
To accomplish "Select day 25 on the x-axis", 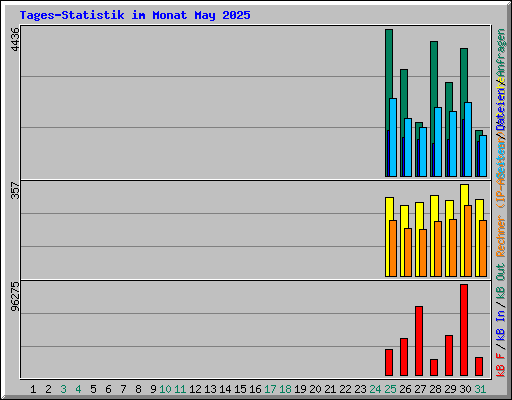I will [x=390, y=389].
